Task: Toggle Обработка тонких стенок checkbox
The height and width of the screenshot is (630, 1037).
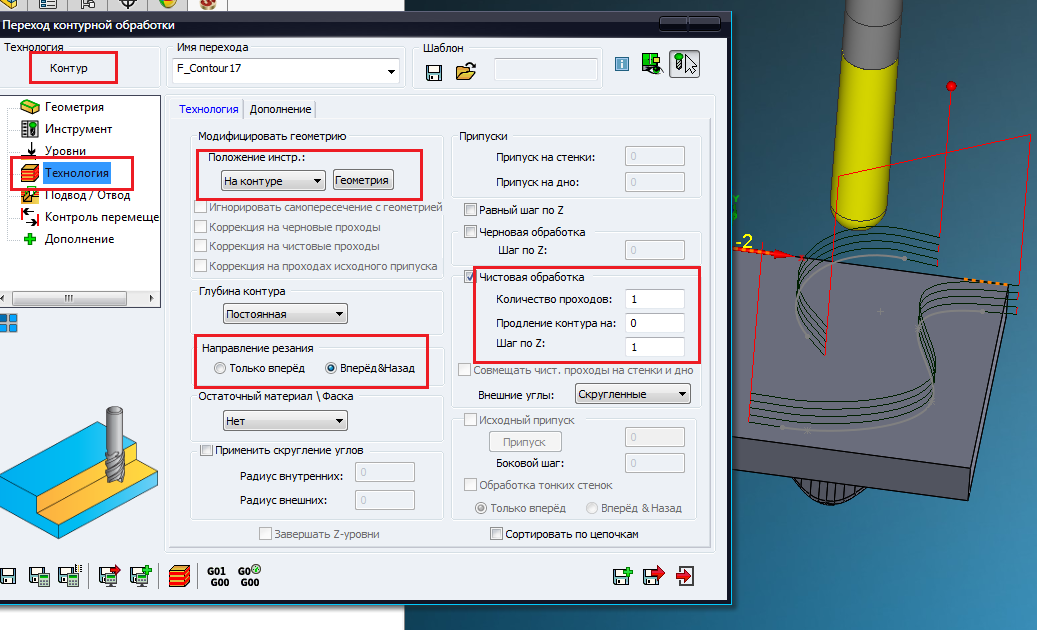Action: [x=470, y=485]
